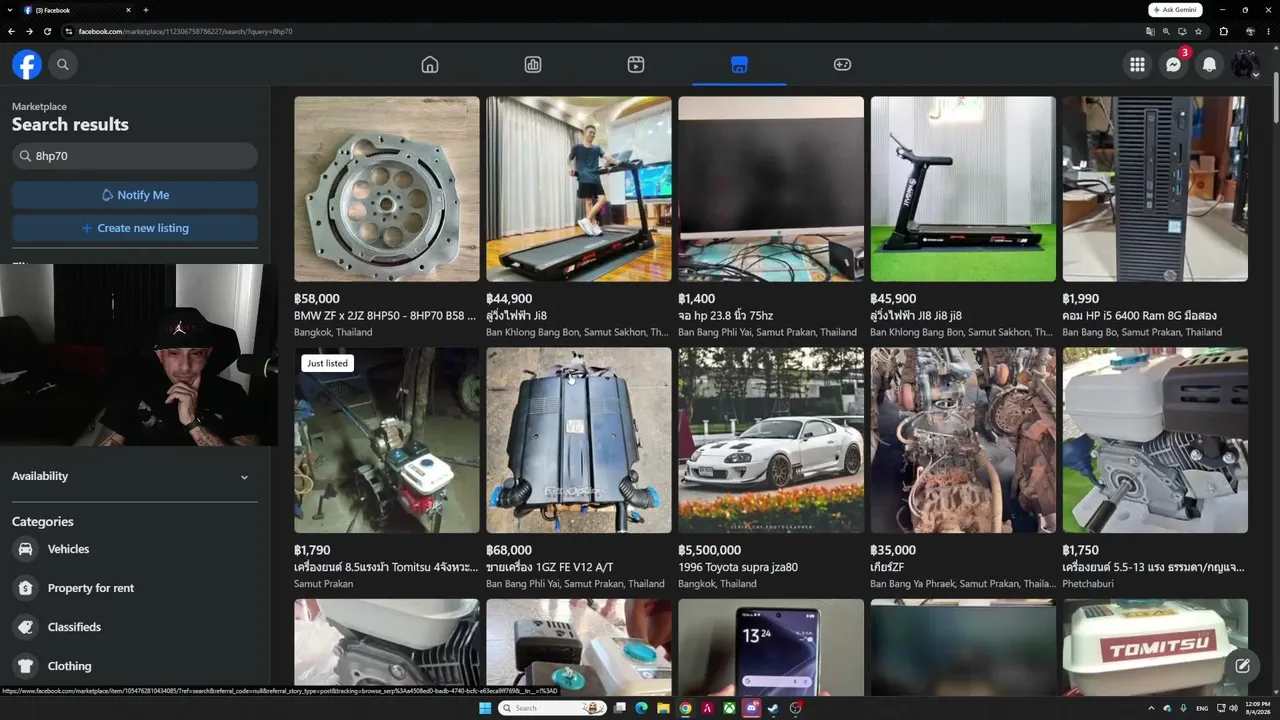Open the BMW ZF x 2JZ adapter plate listing
The height and width of the screenshot is (720, 1280).
pyautogui.click(x=387, y=189)
